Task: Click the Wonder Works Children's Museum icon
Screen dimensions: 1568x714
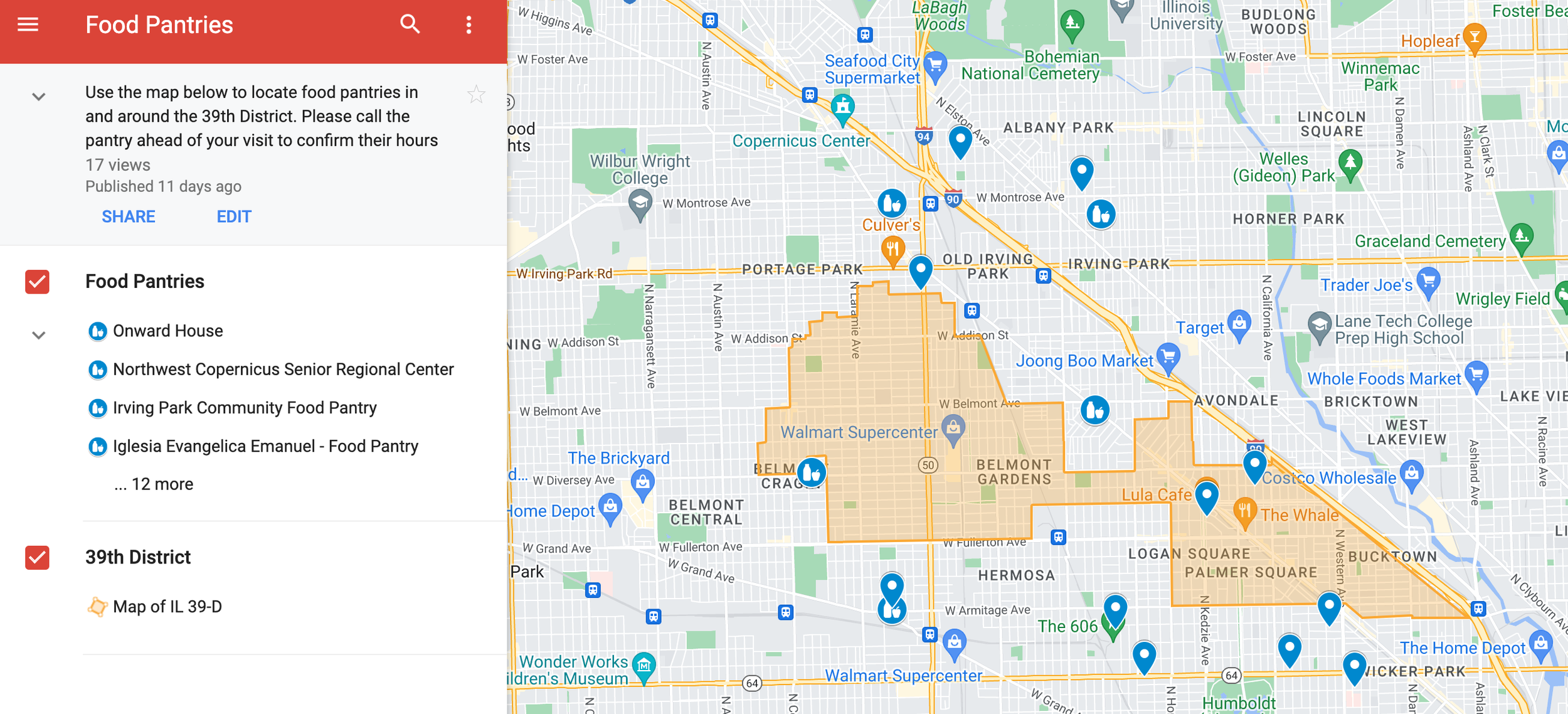Action: (x=644, y=668)
